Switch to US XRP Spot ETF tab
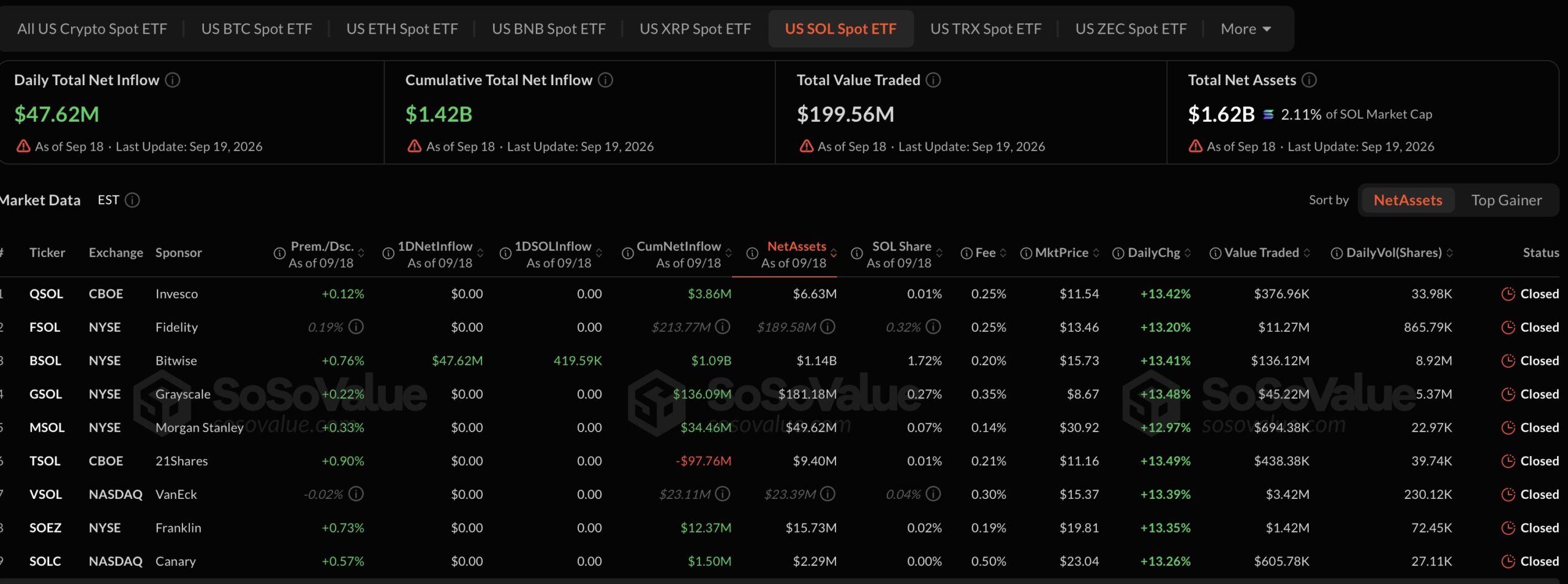This screenshot has height=584, width=1568. (x=695, y=29)
